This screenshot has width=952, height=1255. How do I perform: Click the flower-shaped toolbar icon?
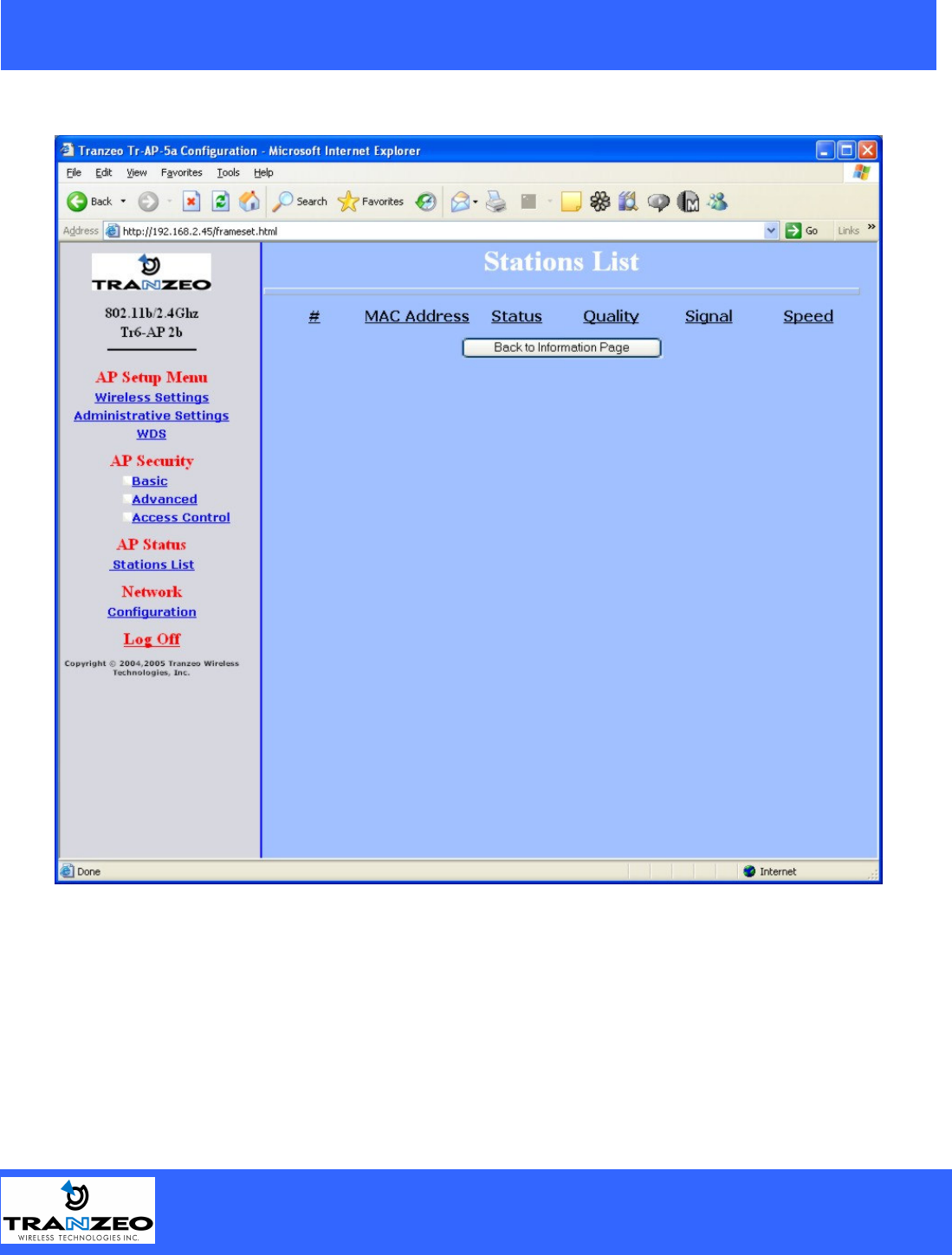(600, 202)
